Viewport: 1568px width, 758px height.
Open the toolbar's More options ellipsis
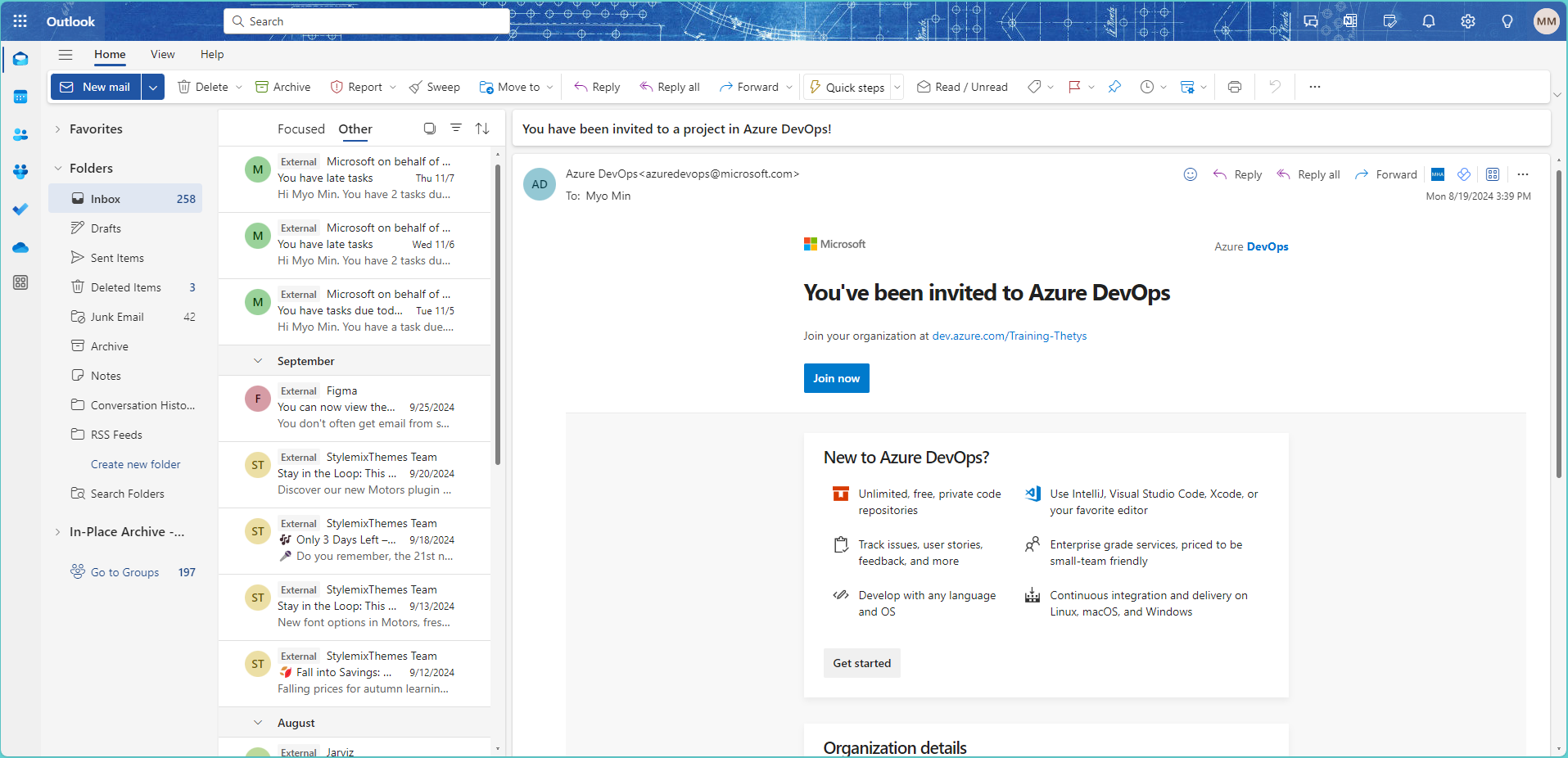(x=1315, y=87)
